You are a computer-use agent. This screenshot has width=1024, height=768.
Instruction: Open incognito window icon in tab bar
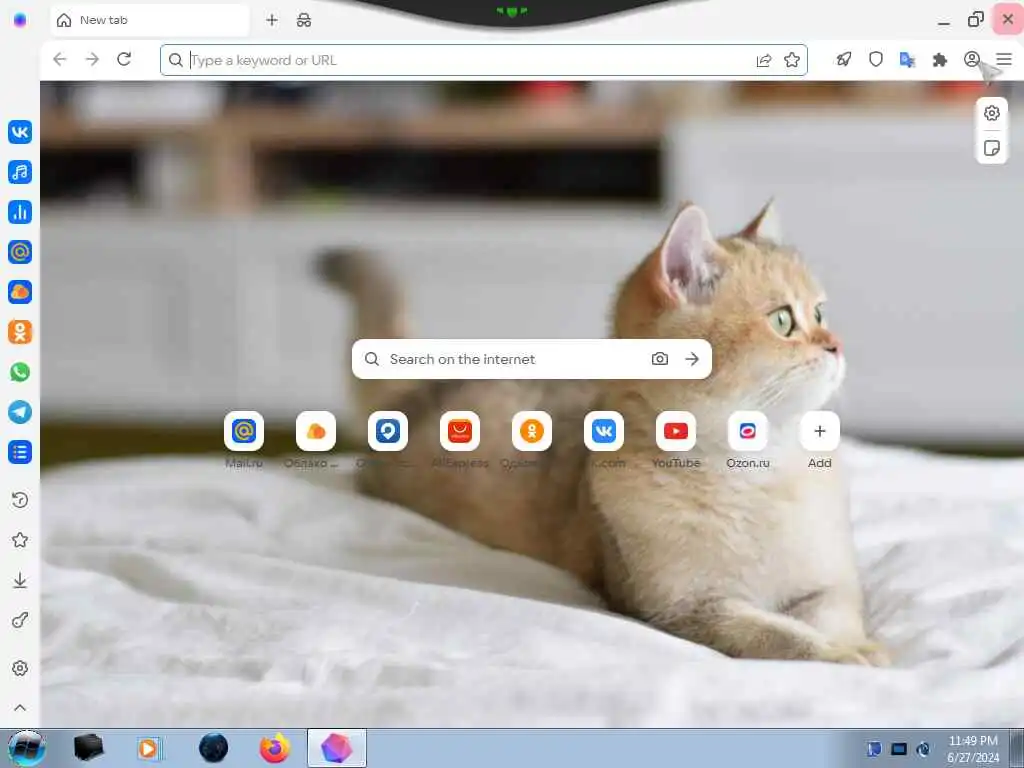pyautogui.click(x=304, y=20)
